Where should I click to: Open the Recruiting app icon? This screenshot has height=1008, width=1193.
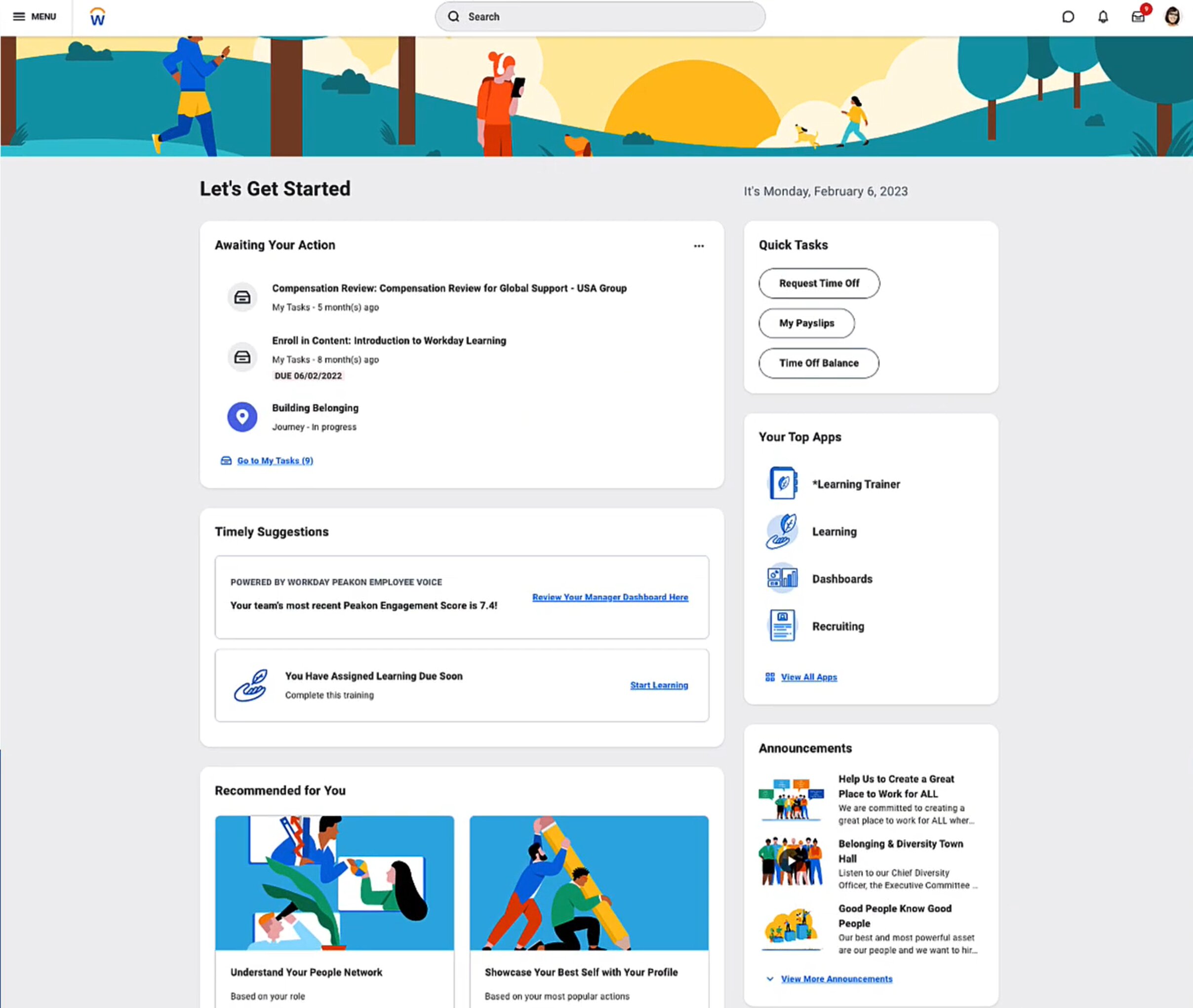(782, 626)
